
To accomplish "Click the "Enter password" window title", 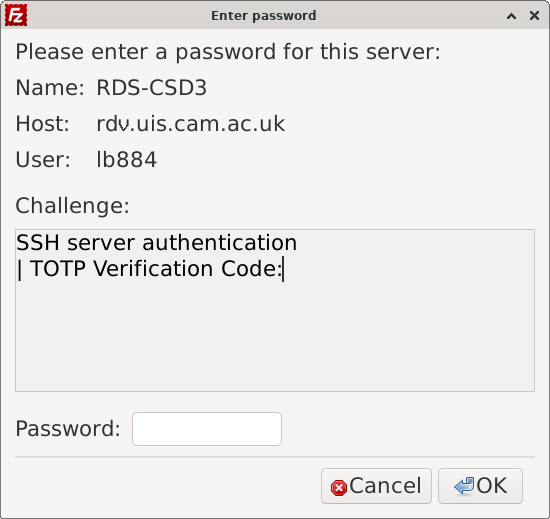I will click(x=263, y=16).
